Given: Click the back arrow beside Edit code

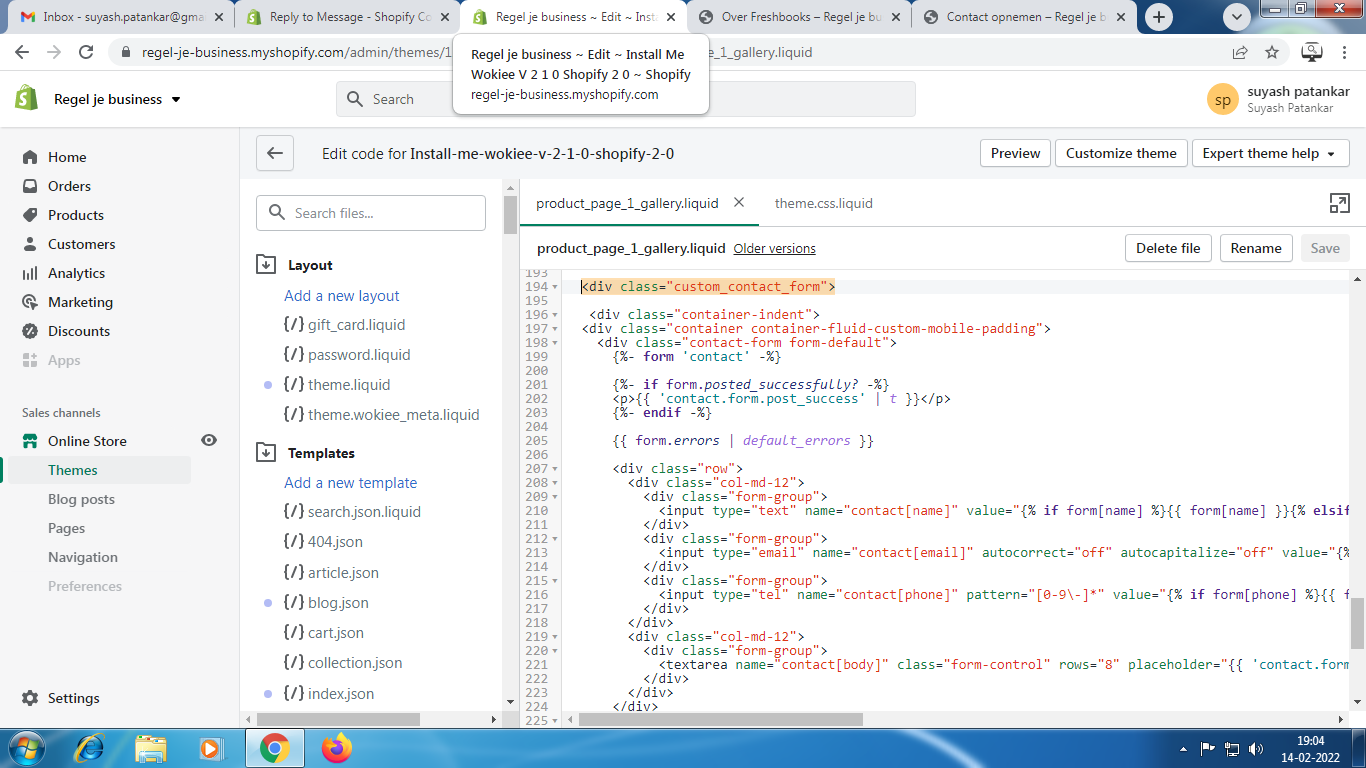Looking at the screenshot, I should (274, 154).
